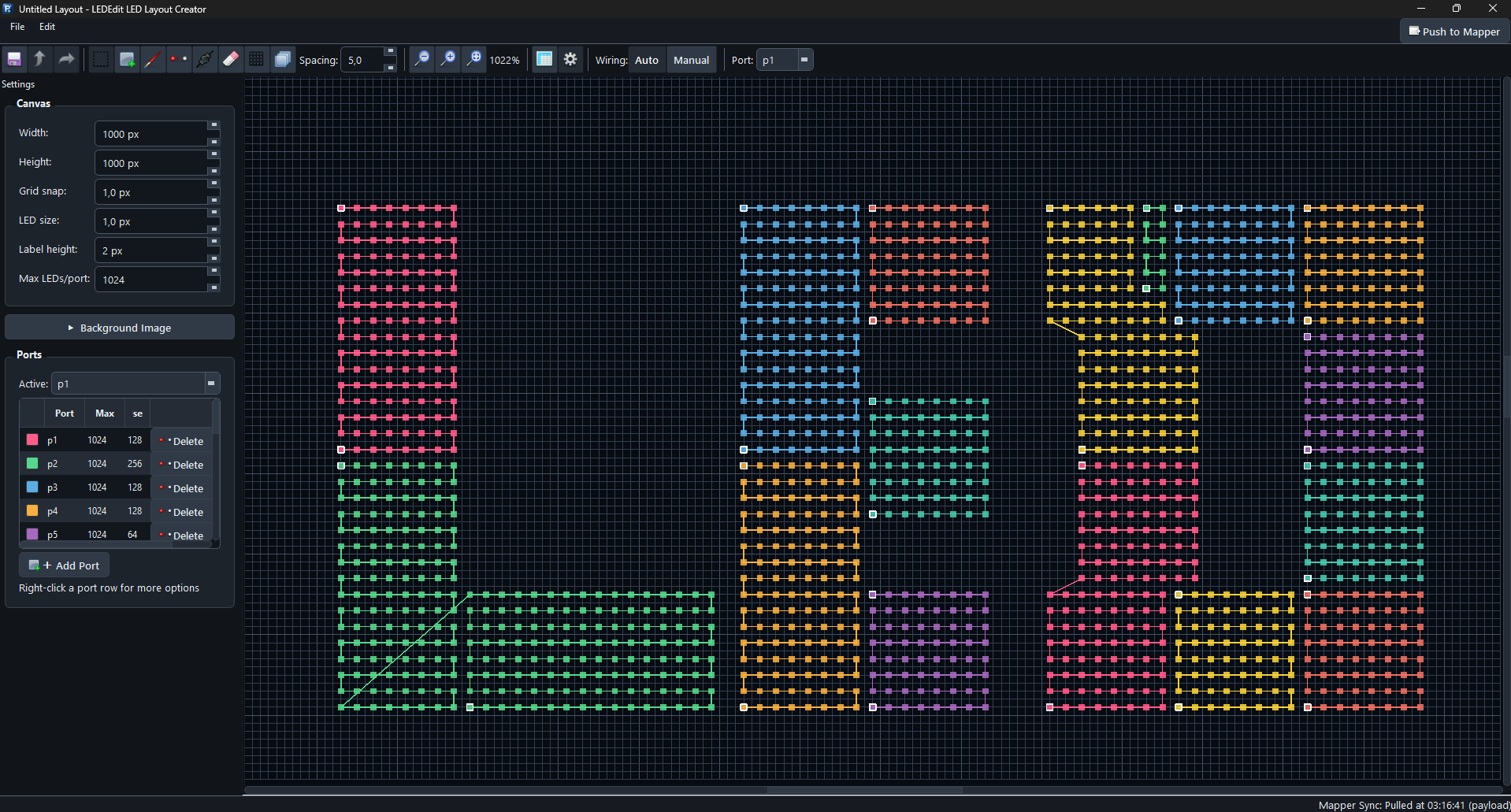The width and height of the screenshot is (1511, 812).
Task: Select the red line drawing tool
Action: tap(153, 60)
